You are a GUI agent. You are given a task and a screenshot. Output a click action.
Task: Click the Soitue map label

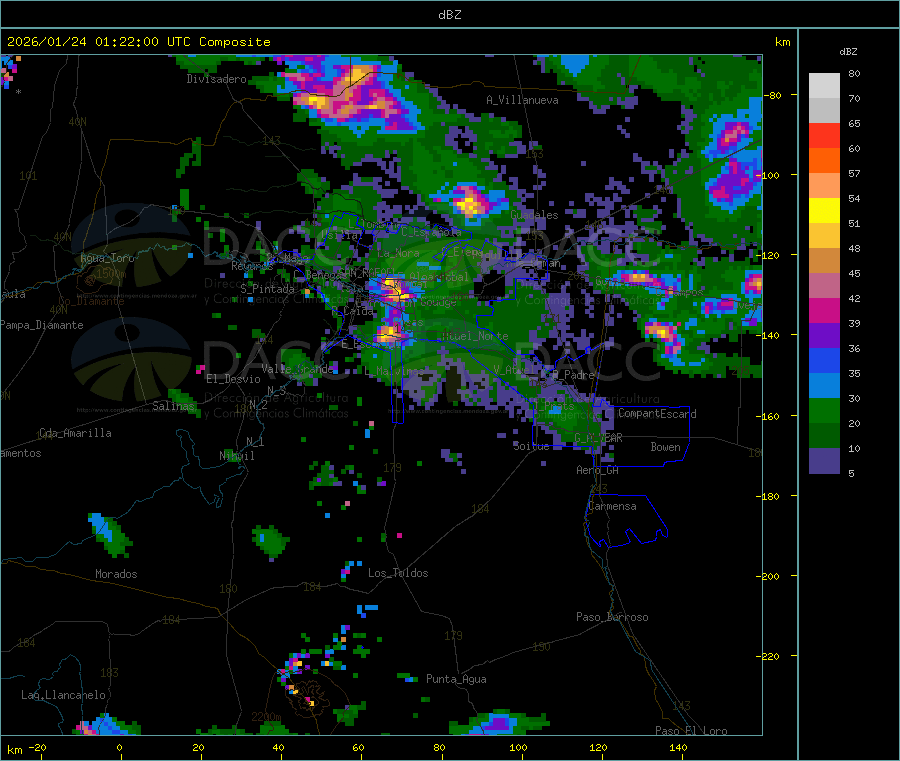[x=531, y=446]
